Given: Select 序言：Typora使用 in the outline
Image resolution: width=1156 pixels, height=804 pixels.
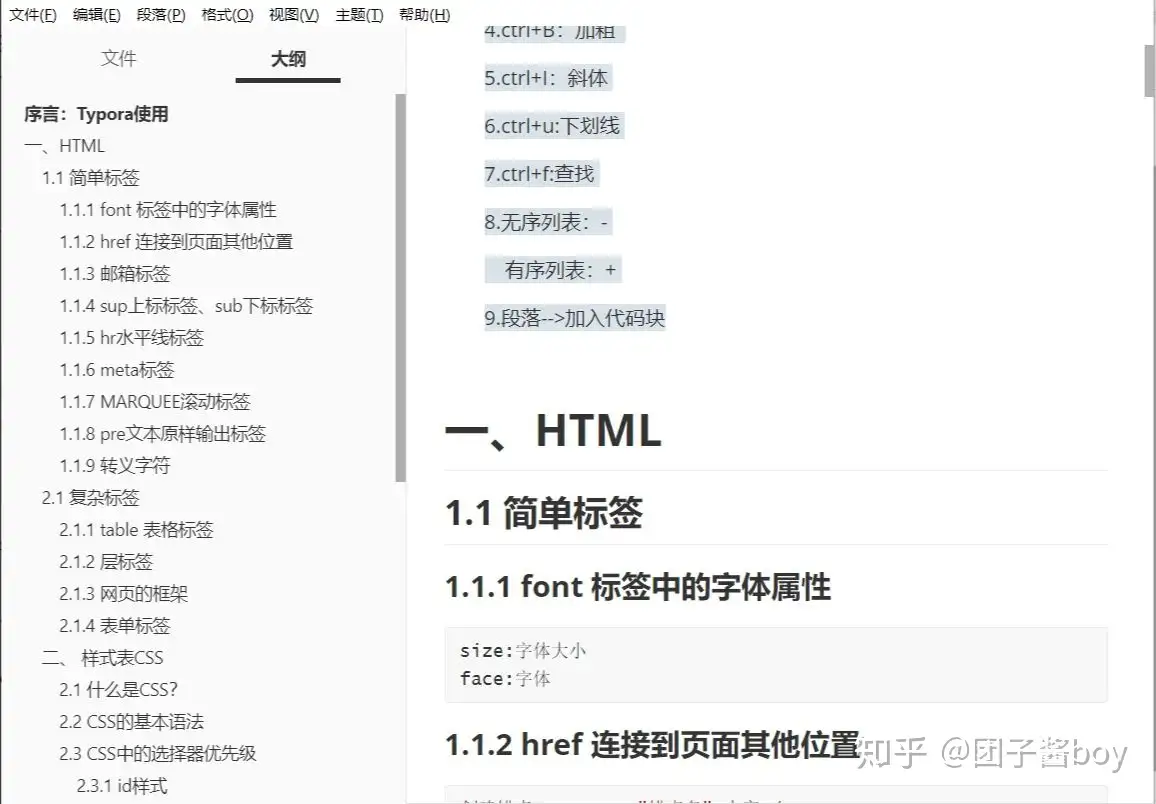Looking at the screenshot, I should [95, 114].
